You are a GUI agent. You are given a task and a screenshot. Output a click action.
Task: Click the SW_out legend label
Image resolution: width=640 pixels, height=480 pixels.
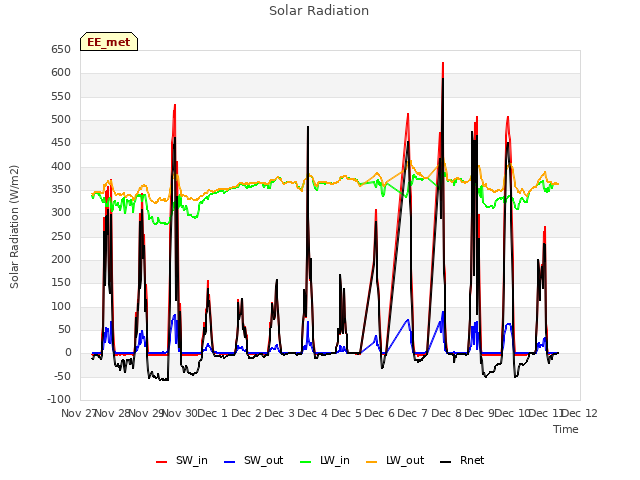coord(263,460)
